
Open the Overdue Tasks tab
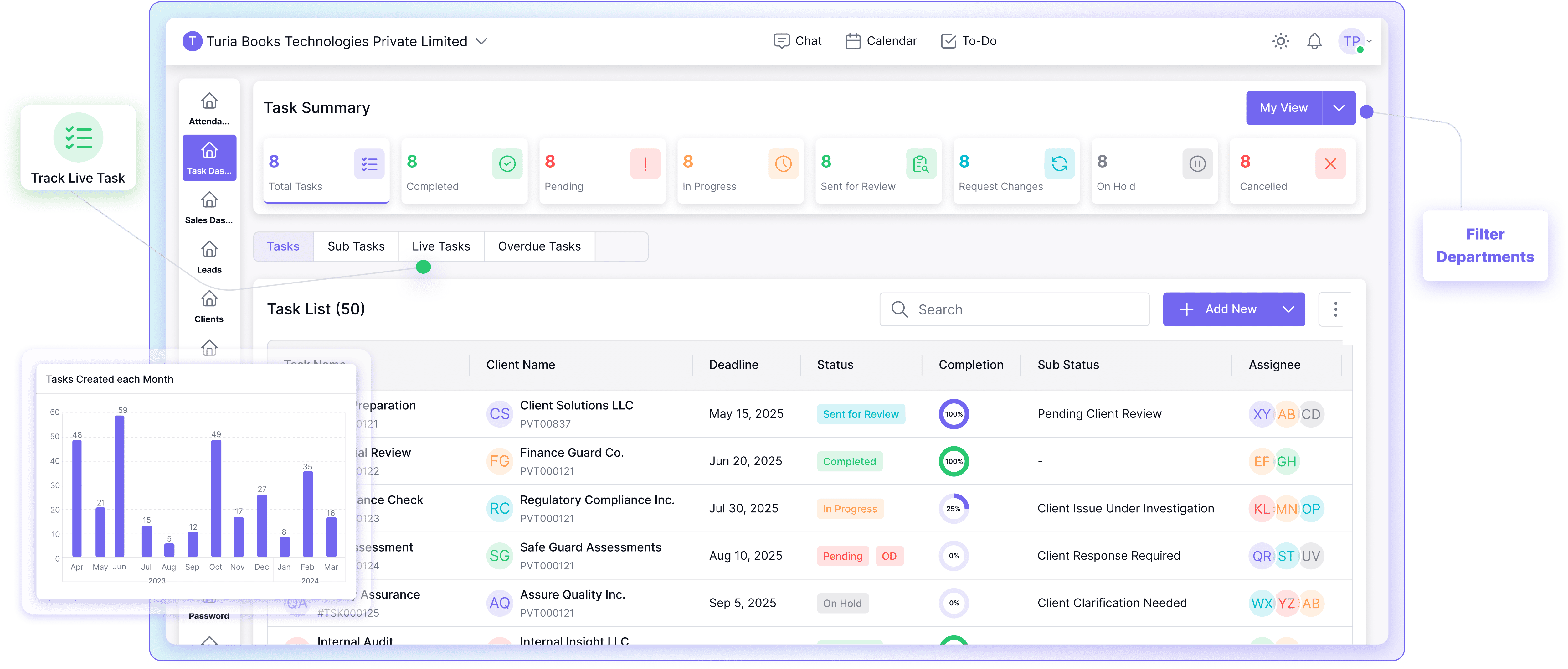point(539,246)
